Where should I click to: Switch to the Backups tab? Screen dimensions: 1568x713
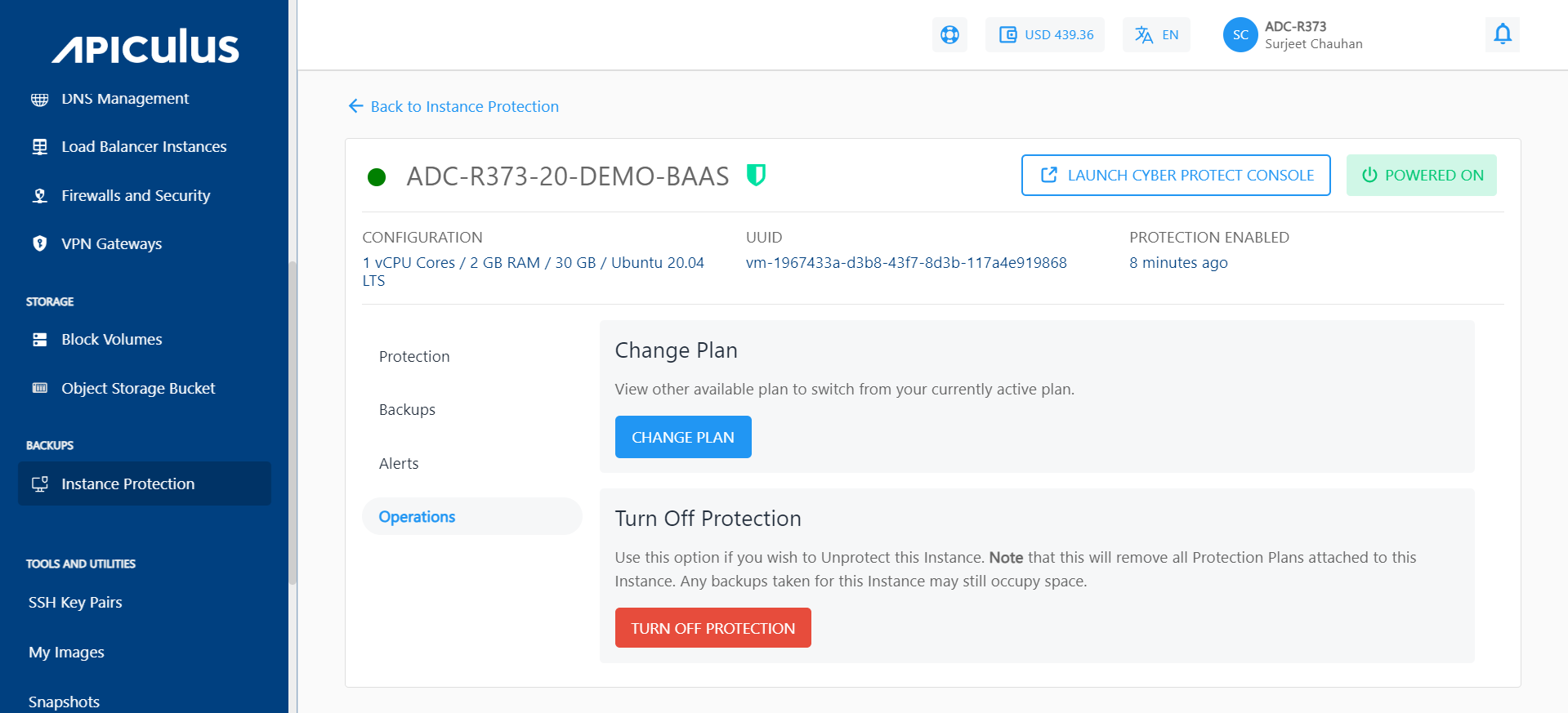tap(407, 410)
